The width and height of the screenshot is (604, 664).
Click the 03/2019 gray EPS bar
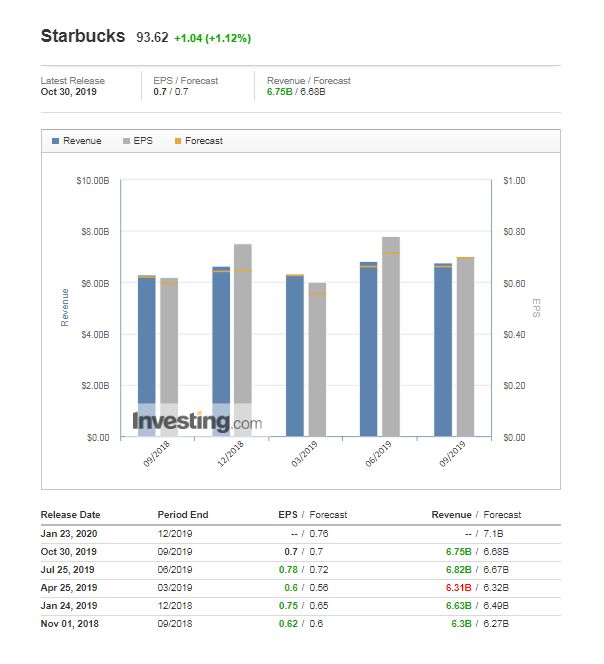tap(317, 360)
